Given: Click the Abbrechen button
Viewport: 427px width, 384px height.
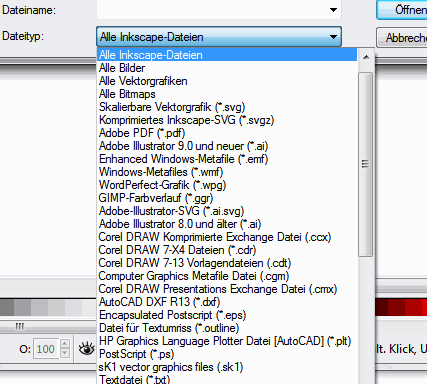Looking at the screenshot, I should (x=402, y=37).
